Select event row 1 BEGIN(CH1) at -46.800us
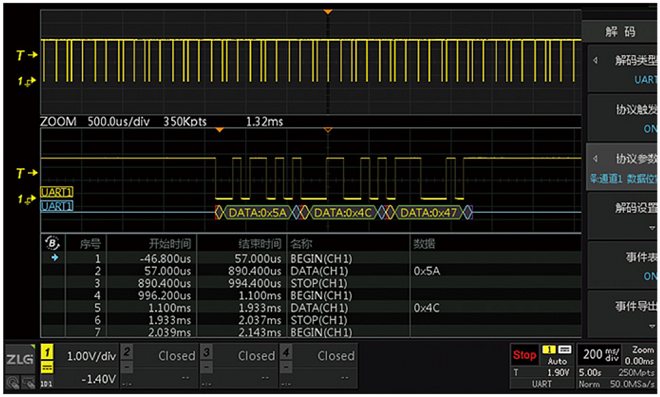This screenshot has height=397, width=660. tap(311, 258)
